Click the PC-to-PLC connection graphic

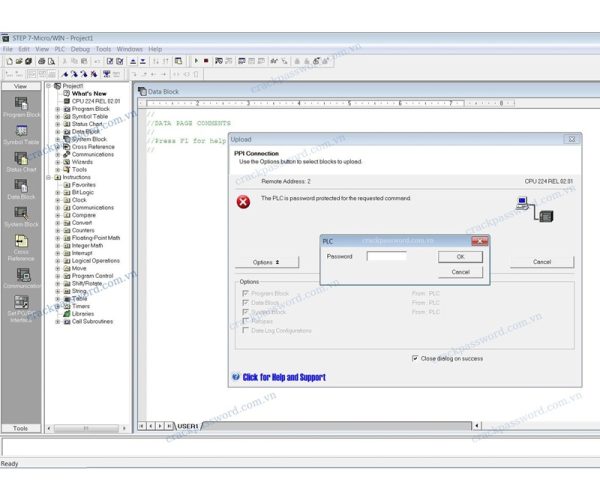pyautogui.click(x=534, y=209)
